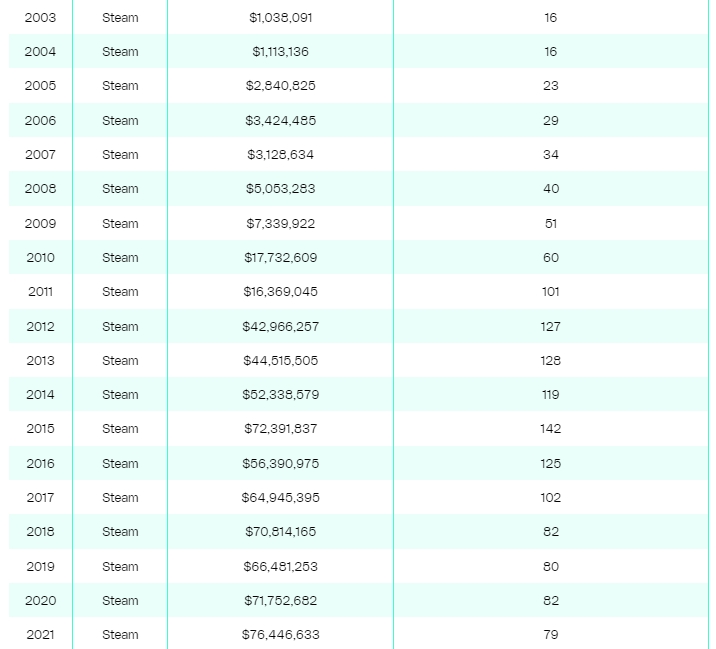Click the $76,446,633 amount for 2021

tap(280, 635)
